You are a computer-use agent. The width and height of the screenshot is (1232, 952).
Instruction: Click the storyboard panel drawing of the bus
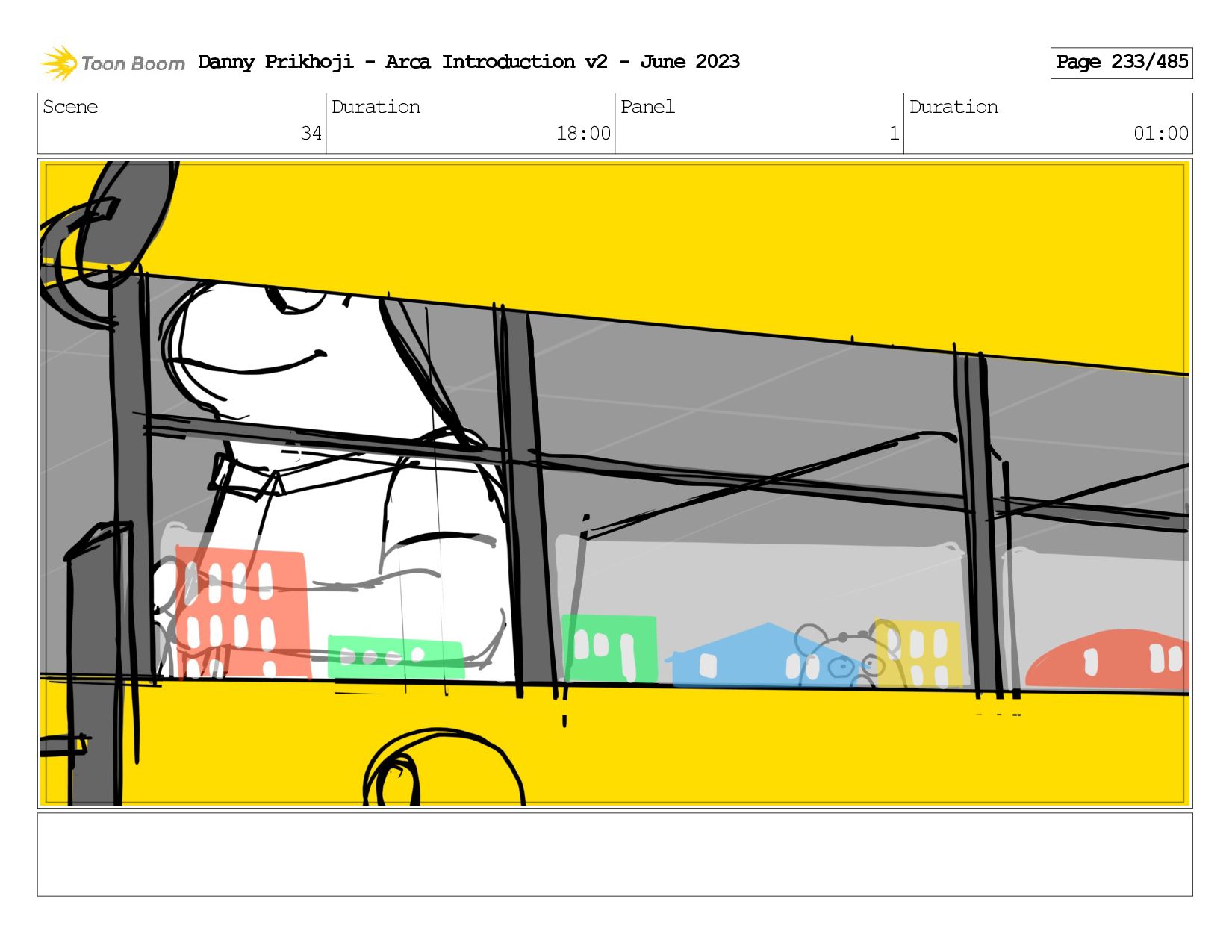(615, 483)
